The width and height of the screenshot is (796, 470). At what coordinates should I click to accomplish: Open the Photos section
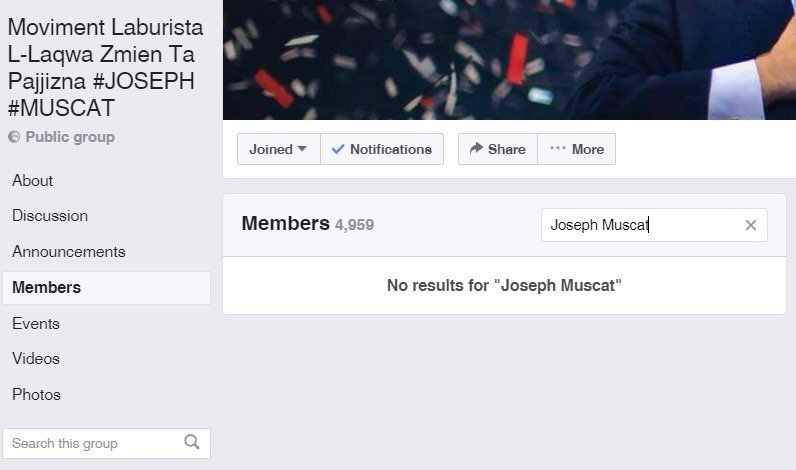(x=36, y=395)
